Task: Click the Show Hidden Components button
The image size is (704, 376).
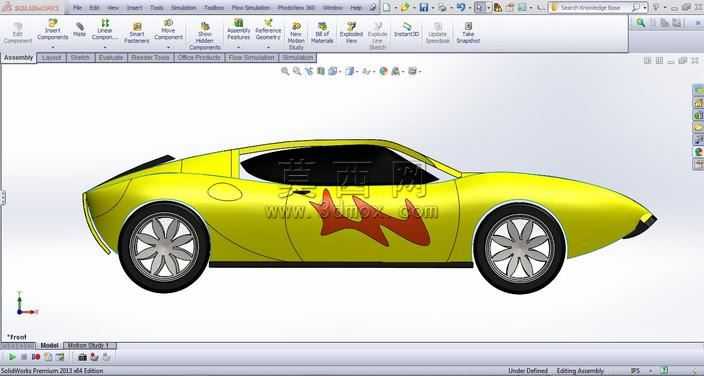Action: click(205, 35)
